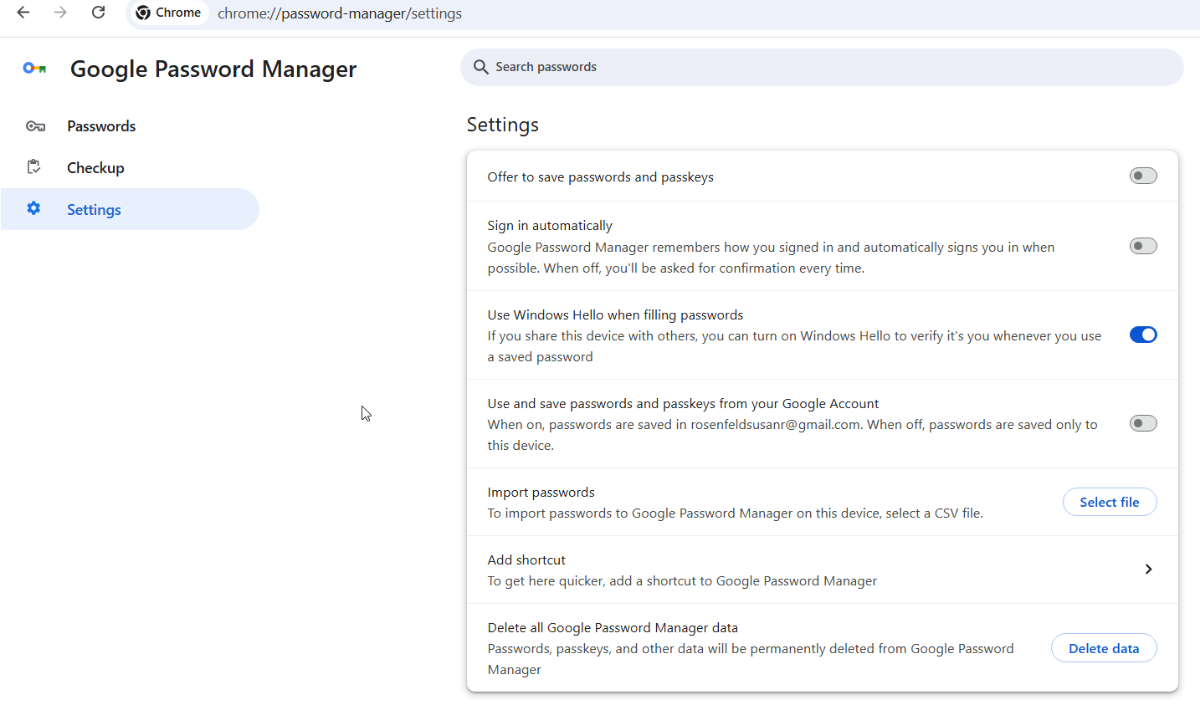
Task: Click the magnifier icon in search bar
Action: (x=481, y=67)
